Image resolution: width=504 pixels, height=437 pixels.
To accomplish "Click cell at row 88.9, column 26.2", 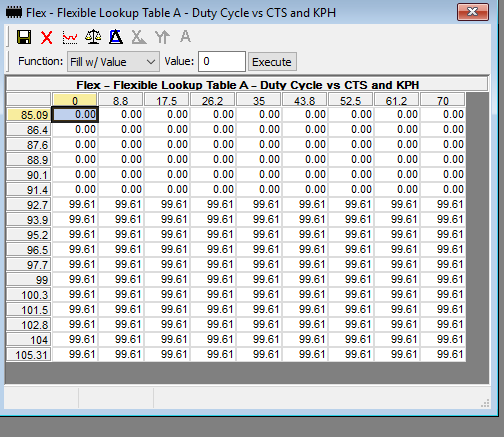I will pyautogui.click(x=213, y=159).
